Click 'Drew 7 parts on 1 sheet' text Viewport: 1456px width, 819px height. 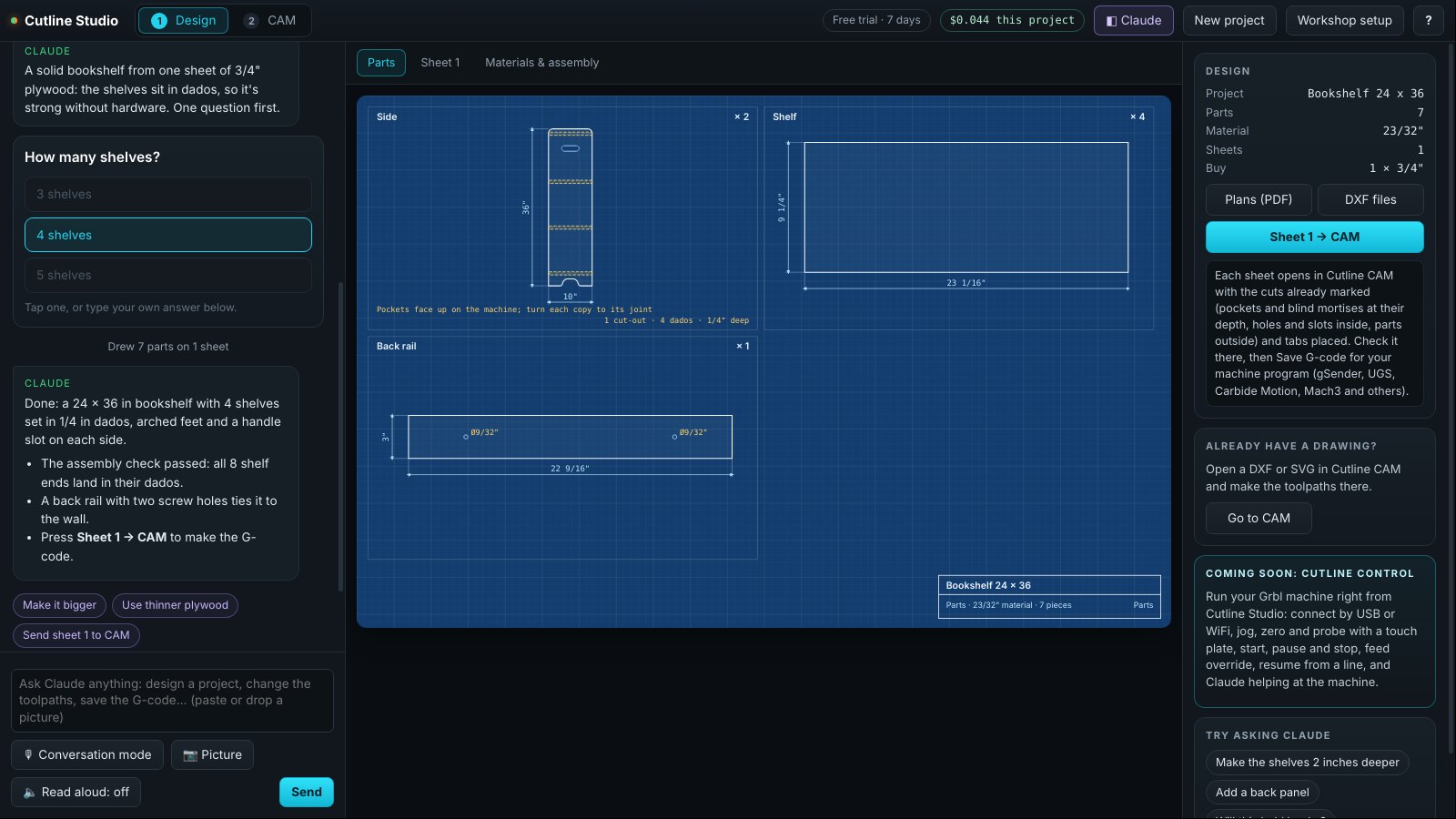point(168,347)
